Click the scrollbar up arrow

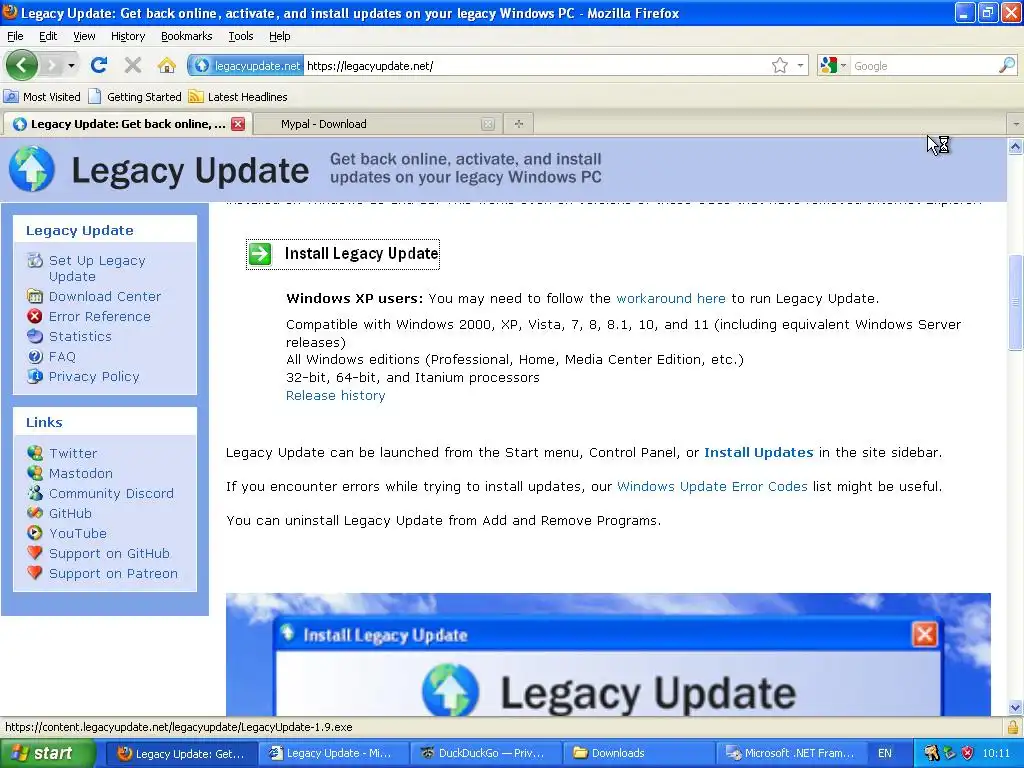1016,146
